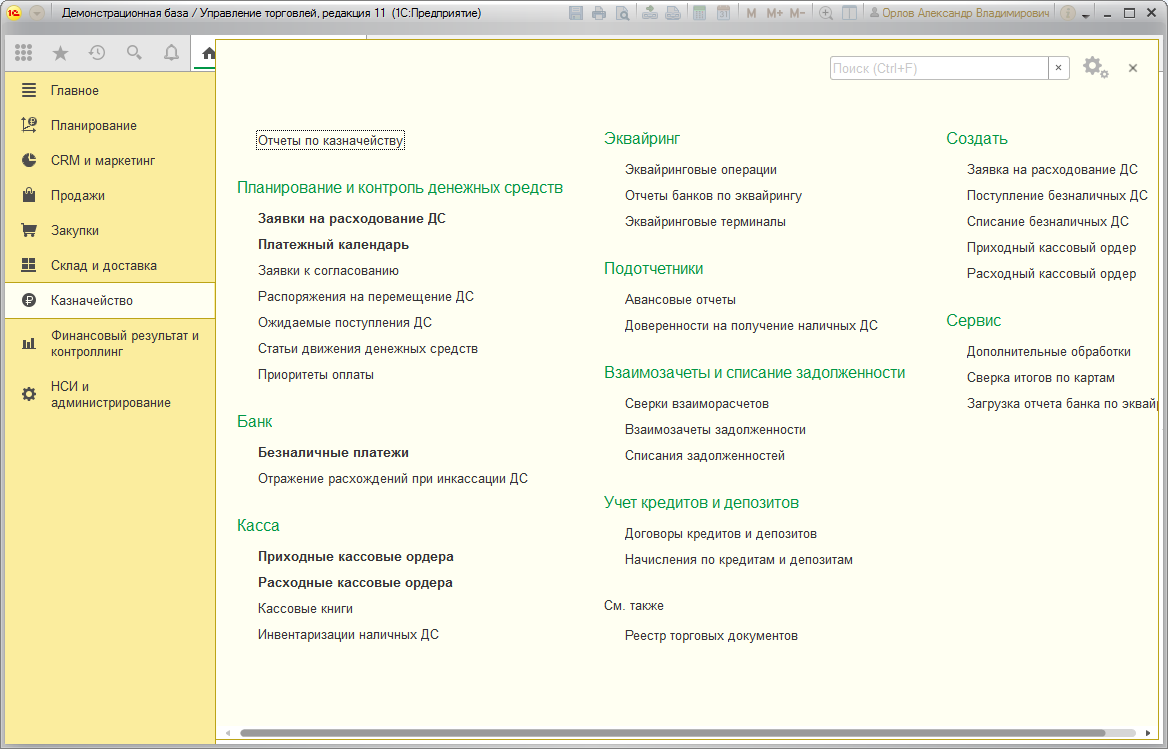Select the НСИ и администрирование section
The image size is (1168, 749).
pos(110,395)
